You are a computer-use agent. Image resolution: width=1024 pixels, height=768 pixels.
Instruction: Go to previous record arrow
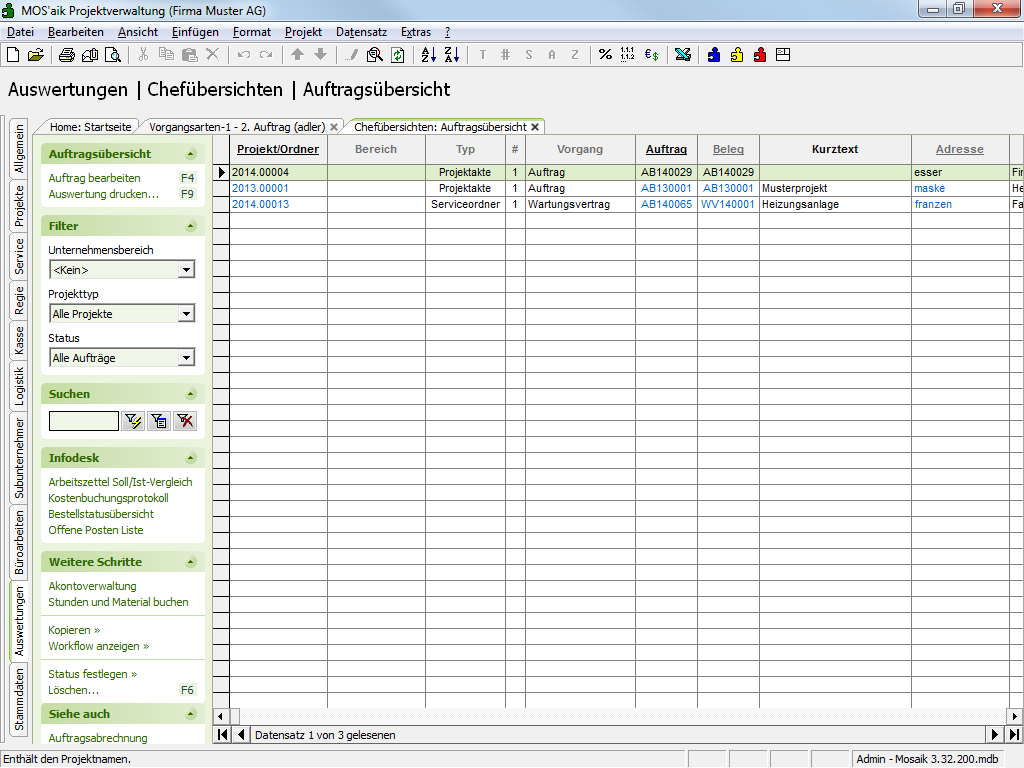pos(241,735)
